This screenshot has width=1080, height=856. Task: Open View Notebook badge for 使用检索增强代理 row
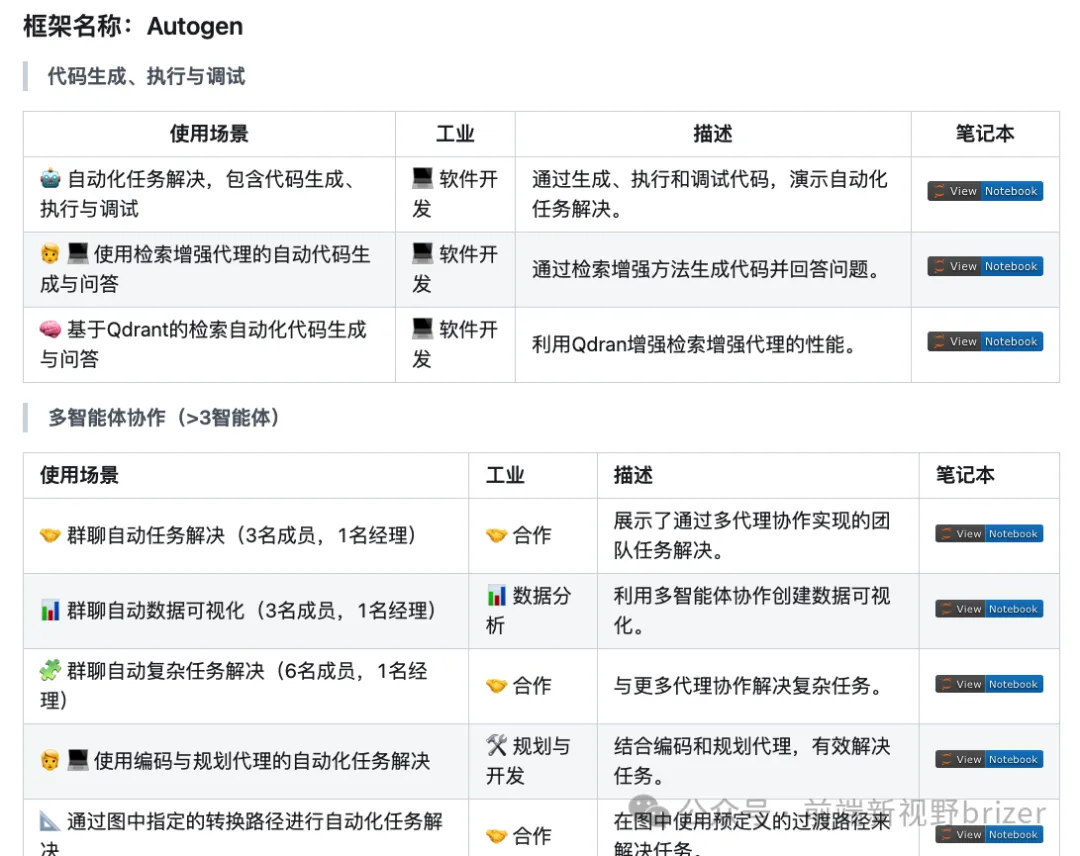tap(985, 266)
